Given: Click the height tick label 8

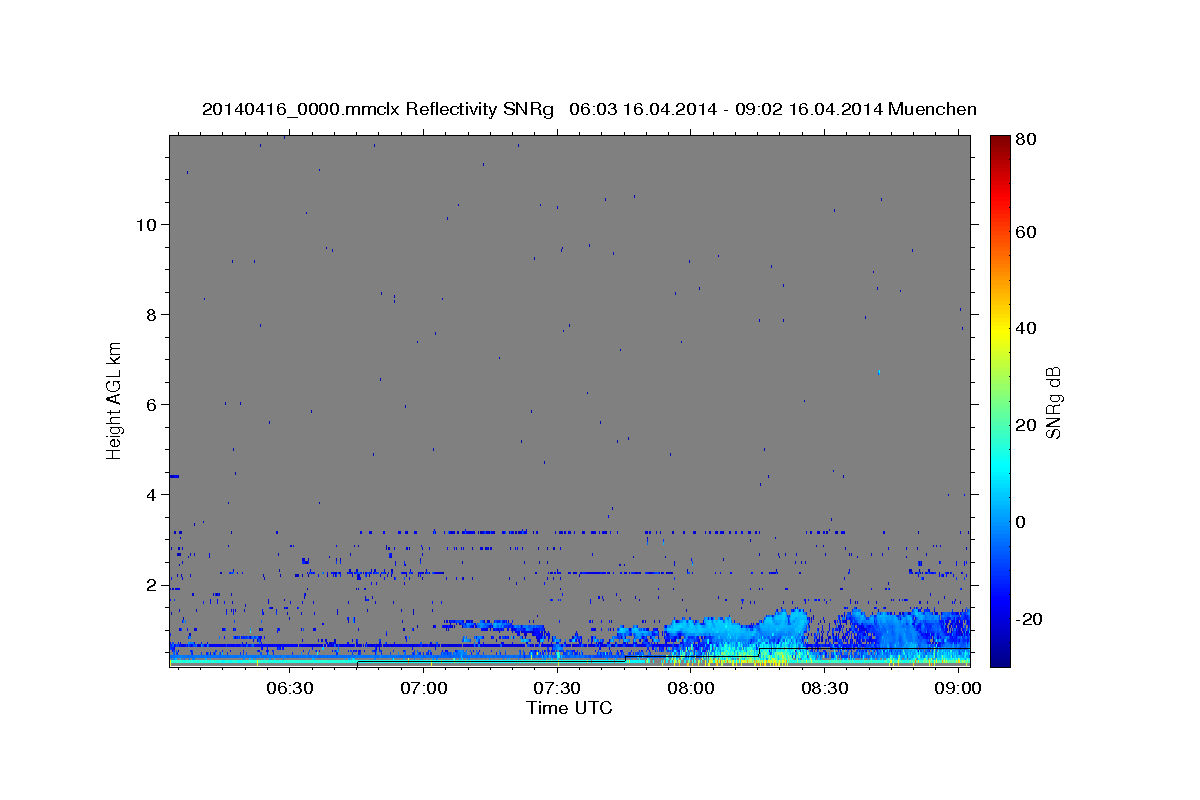Looking at the screenshot, I should (x=152, y=314).
